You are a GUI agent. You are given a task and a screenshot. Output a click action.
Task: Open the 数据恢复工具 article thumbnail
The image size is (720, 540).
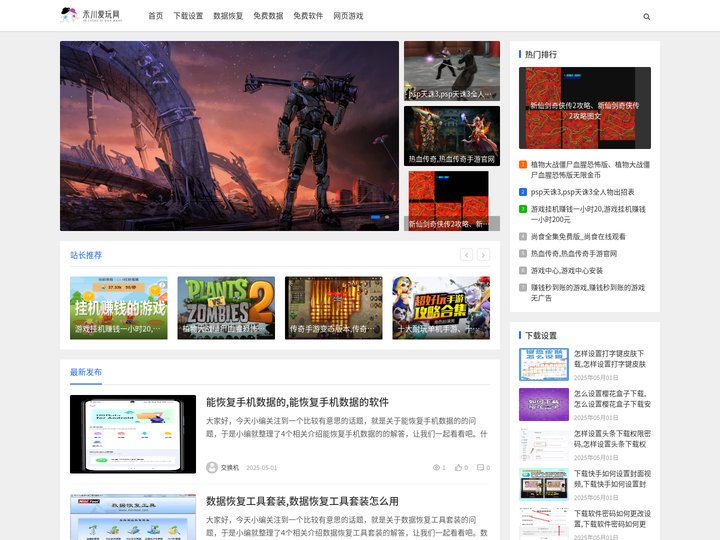133,517
